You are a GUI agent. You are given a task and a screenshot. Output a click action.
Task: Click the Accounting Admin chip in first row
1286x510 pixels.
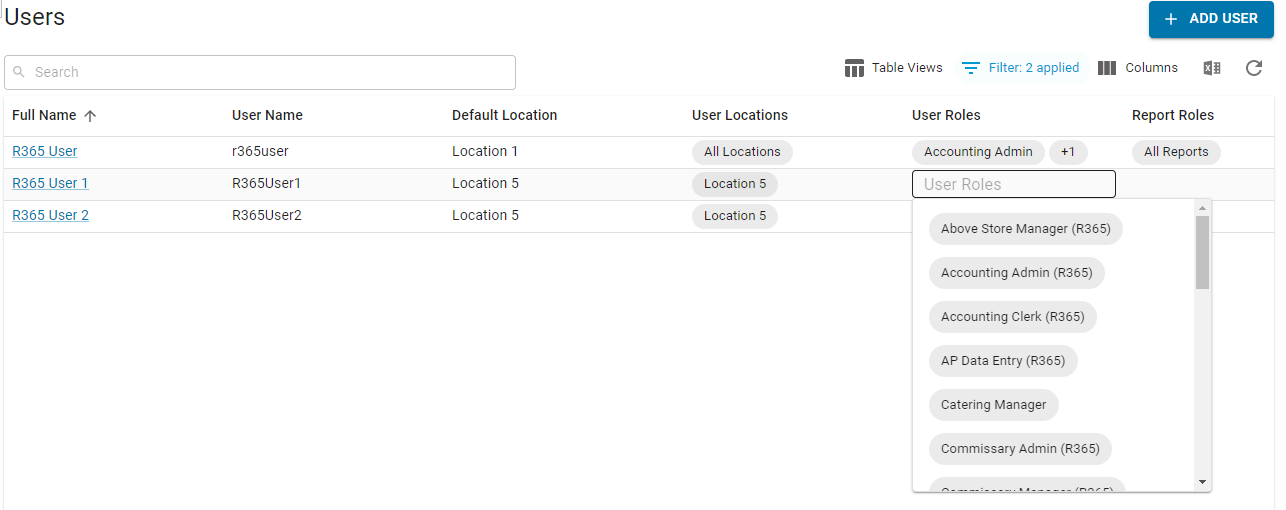(x=978, y=152)
